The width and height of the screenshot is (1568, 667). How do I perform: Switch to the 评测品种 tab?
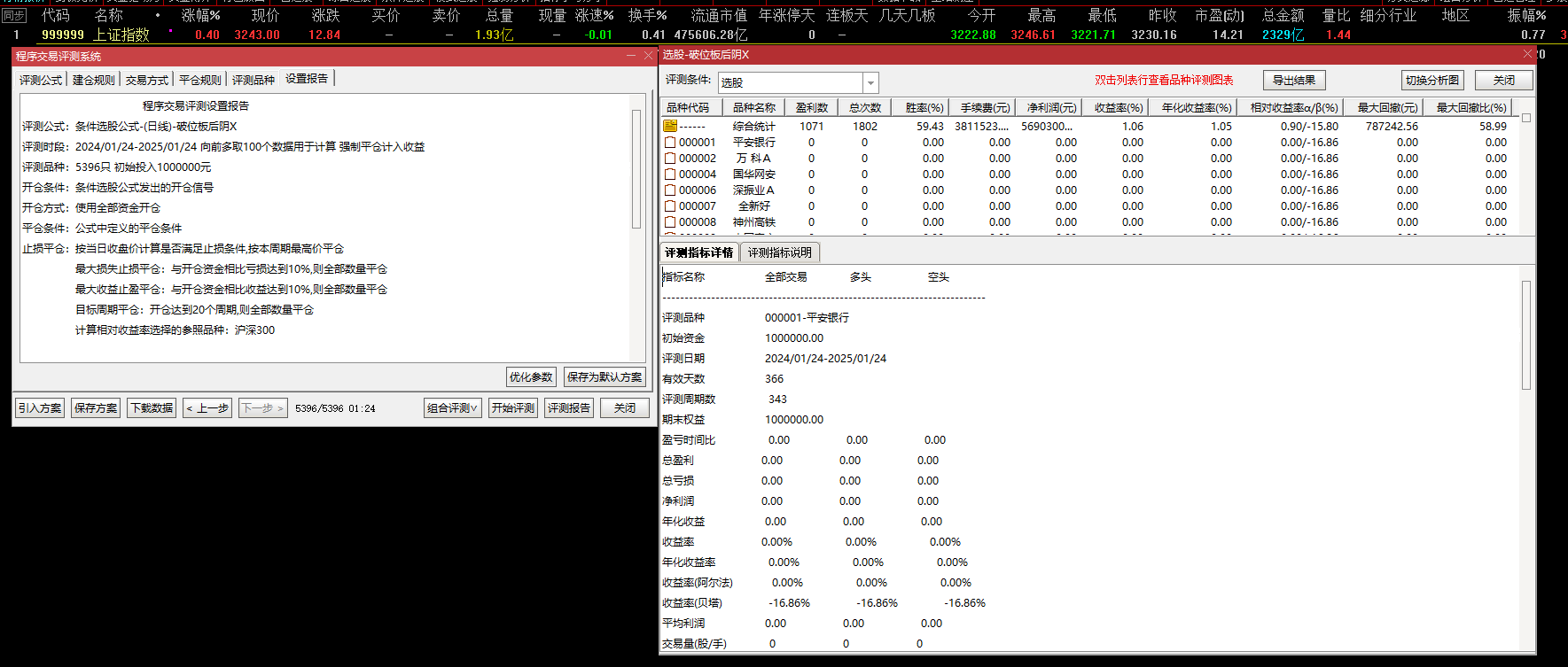(x=254, y=80)
